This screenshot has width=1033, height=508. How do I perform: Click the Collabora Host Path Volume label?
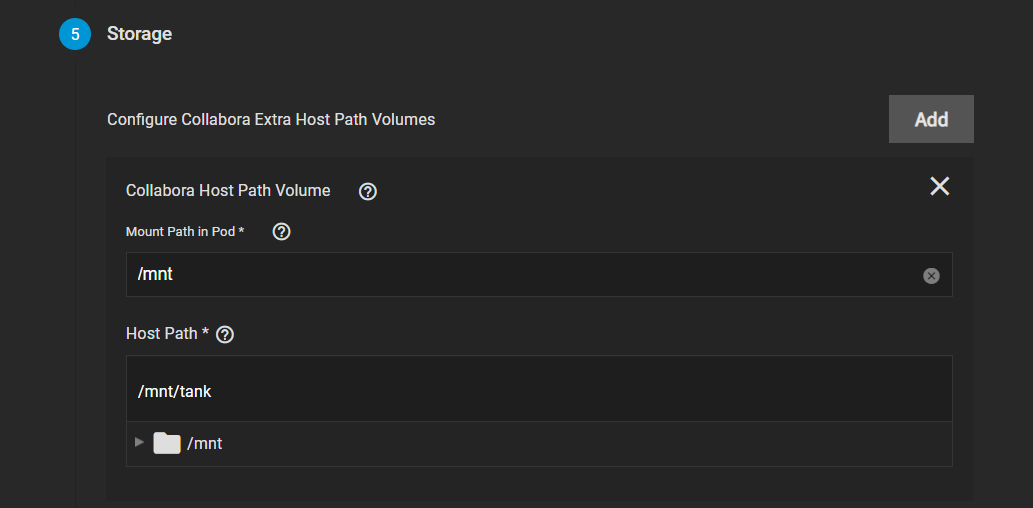[x=228, y=191]
